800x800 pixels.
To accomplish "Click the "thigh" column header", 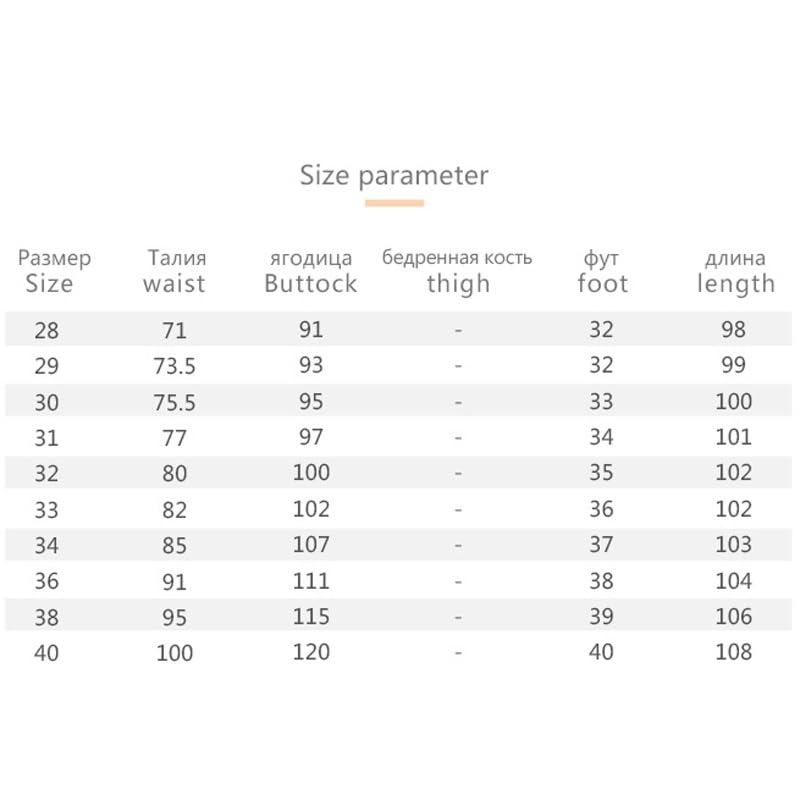I will (458, 283).
